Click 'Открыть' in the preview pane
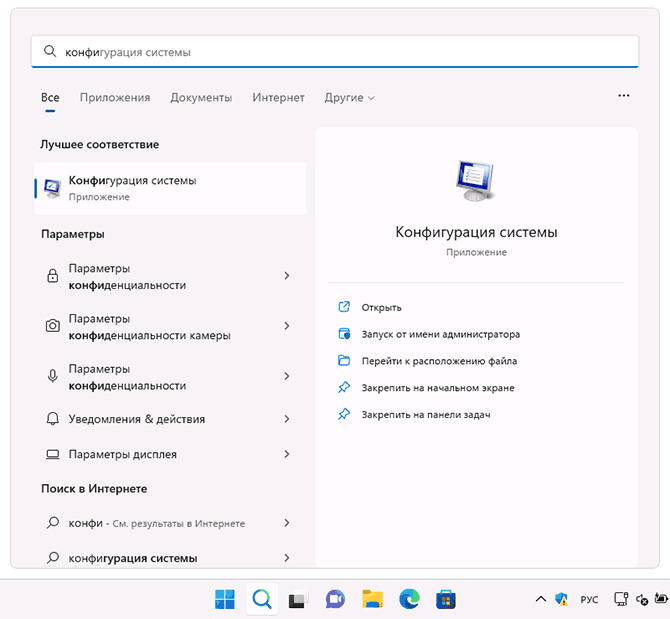Image resolution: width=670 pixels, height=619 pixels. click(x=381, y=308)
